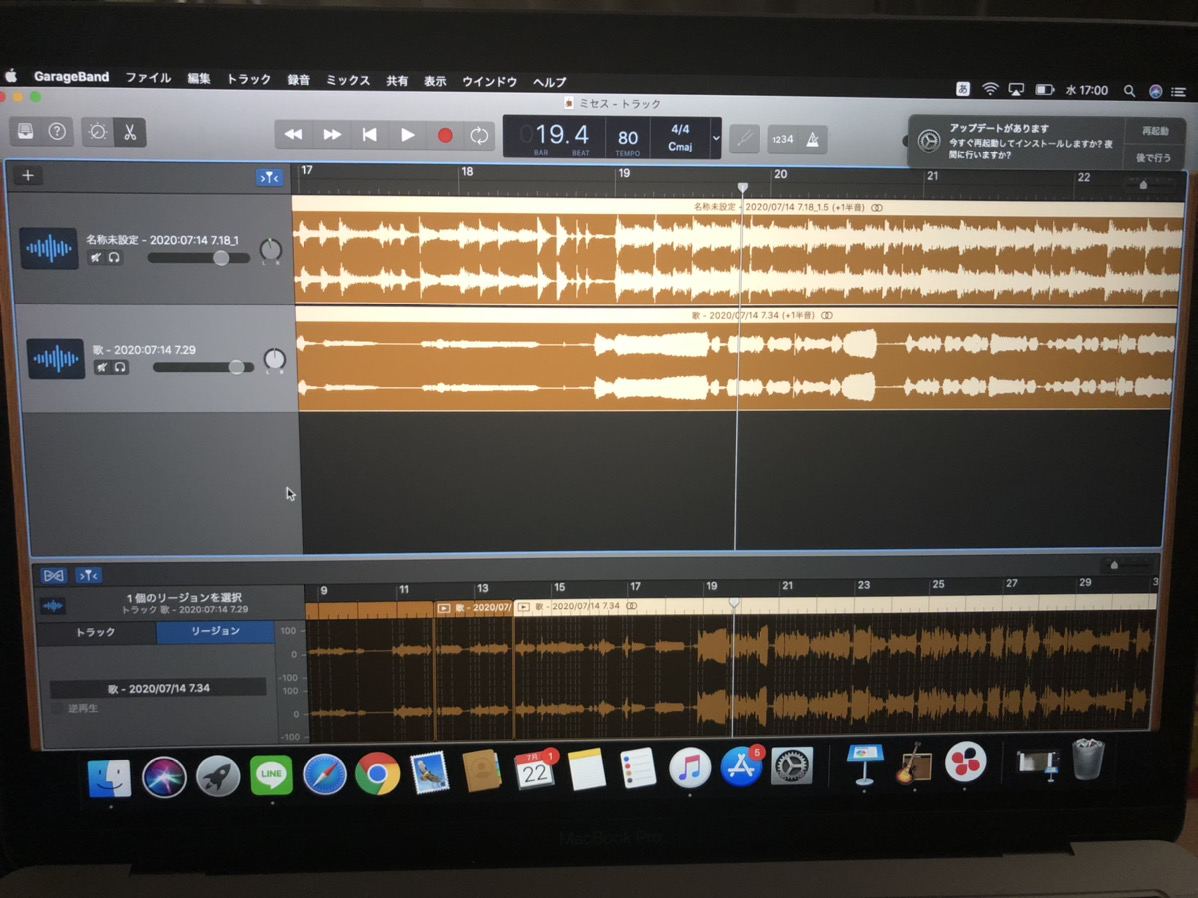Toggle Catch playhead button in the editor
Screen dimensions: 1198x898
click(89, 575)
